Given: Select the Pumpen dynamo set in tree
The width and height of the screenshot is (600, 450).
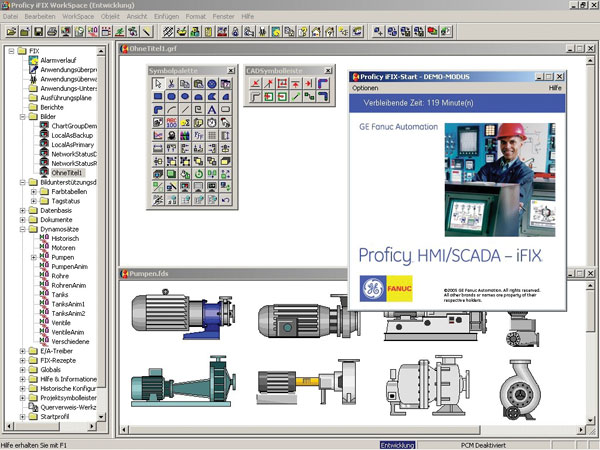Looking at the screenshot, I should tap(63, 257).
